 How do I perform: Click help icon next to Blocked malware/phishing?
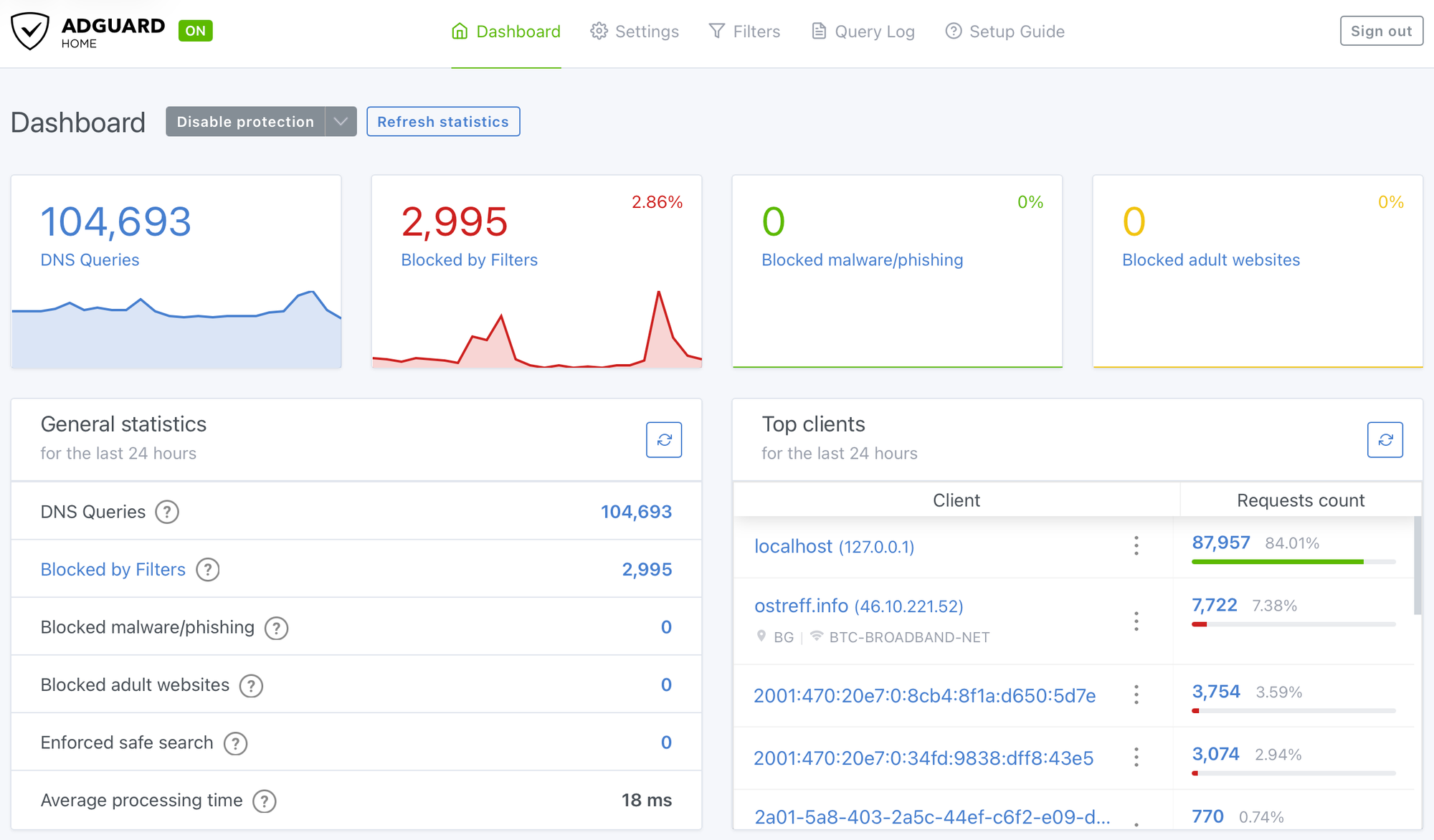coord(276,628)
